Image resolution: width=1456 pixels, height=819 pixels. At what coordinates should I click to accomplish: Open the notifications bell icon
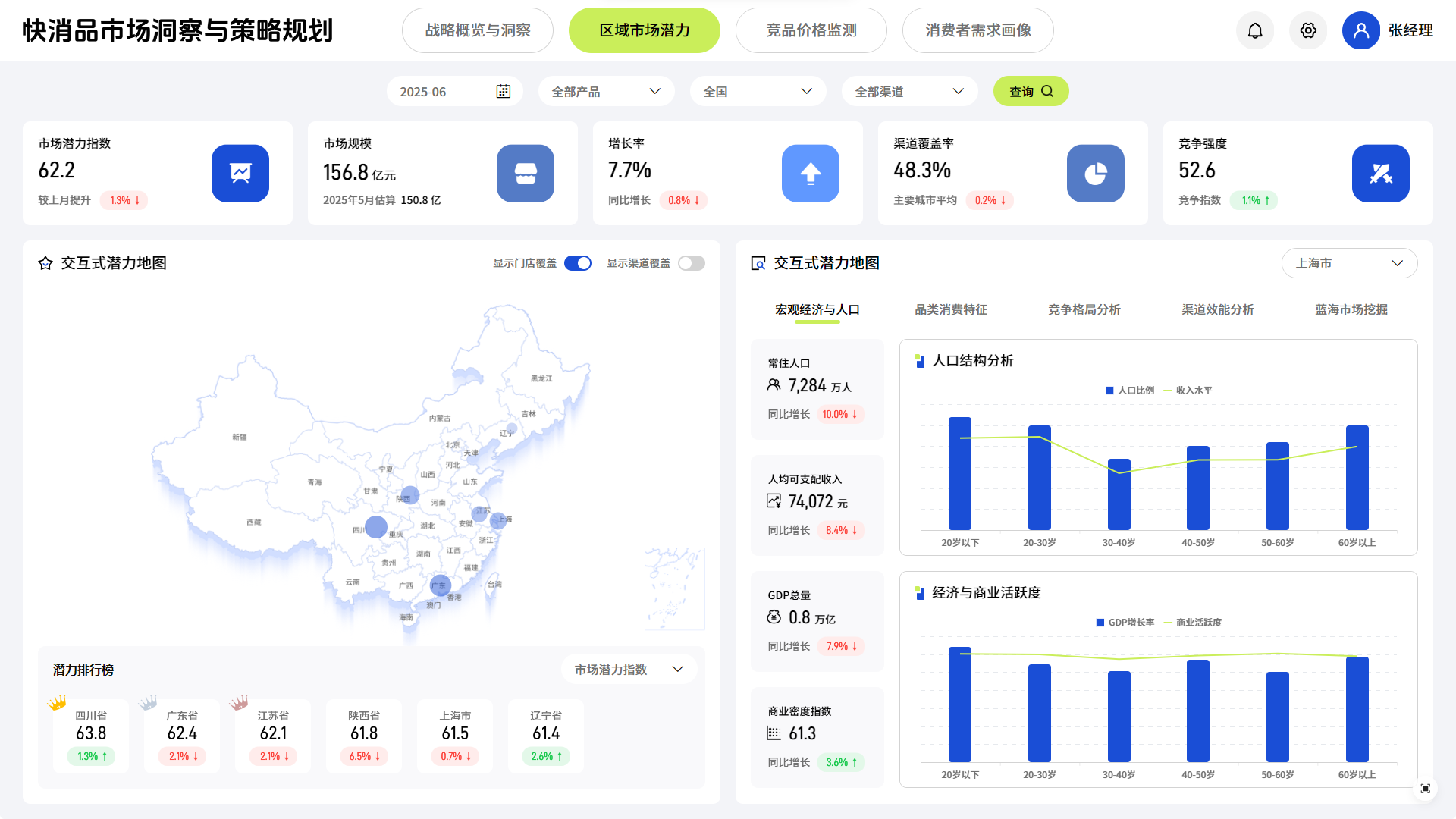pyautogui.click(x=1255, y=30)
